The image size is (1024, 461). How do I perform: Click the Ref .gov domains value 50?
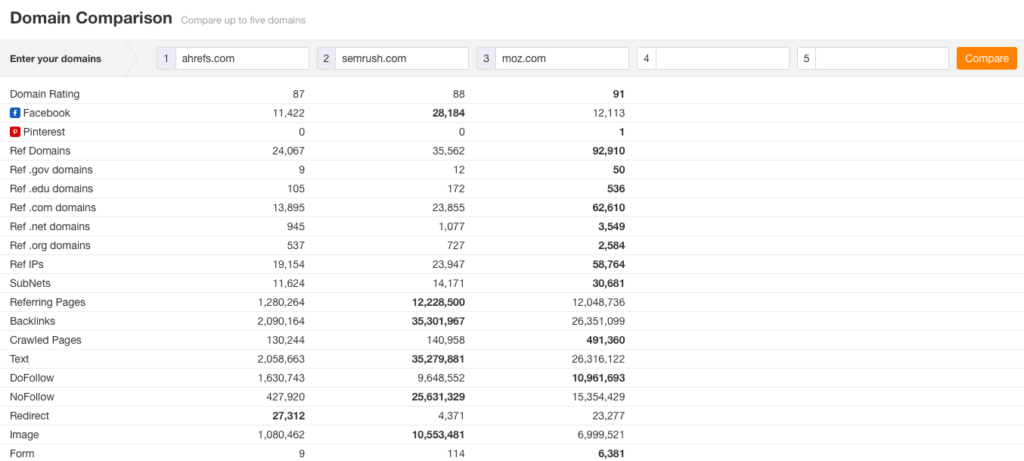(x=619, y=170)
